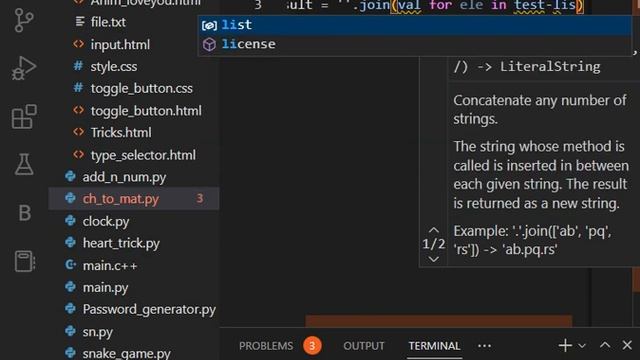Show more panel tabs via ellipsis
The width and height of the screenshot is (640, 360).
click(x=484, y=346)
